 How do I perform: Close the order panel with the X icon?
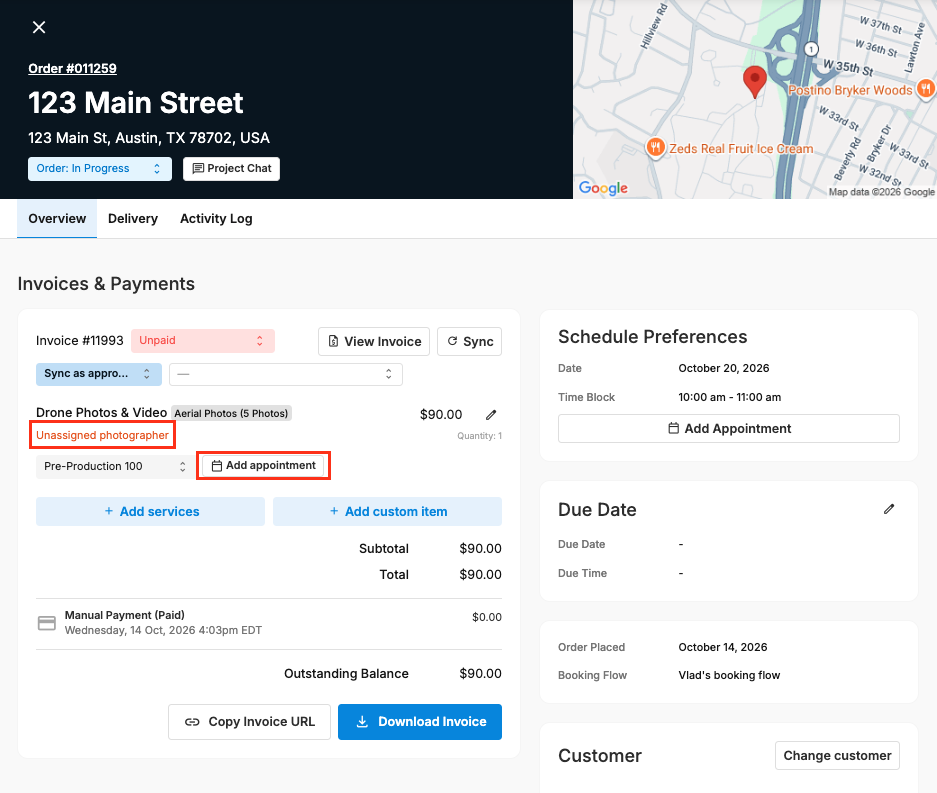coord(39,27)
